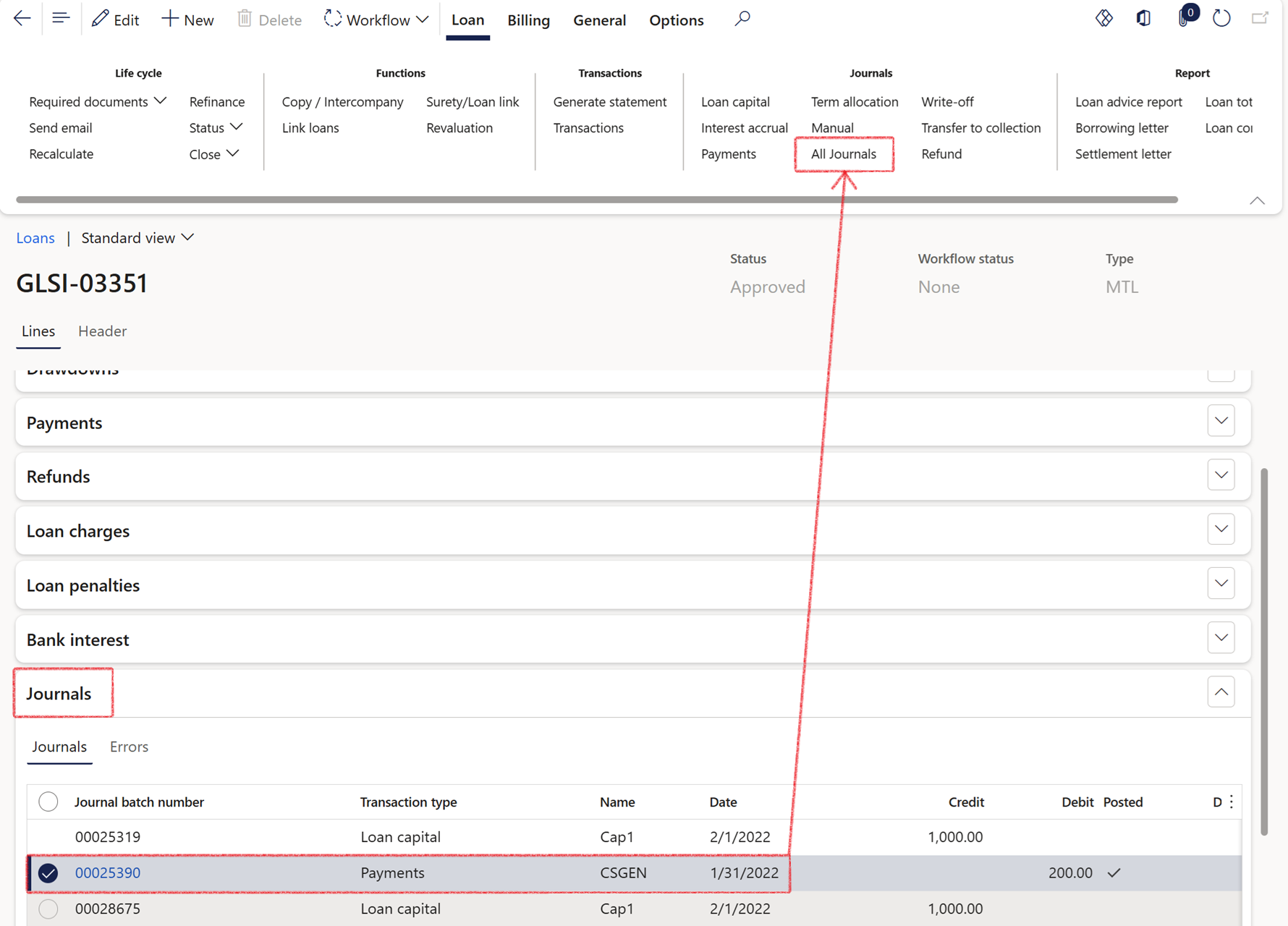Open the navigation list hamburger icon
The width and height of the screenshot is (1288, 926).
61,19
